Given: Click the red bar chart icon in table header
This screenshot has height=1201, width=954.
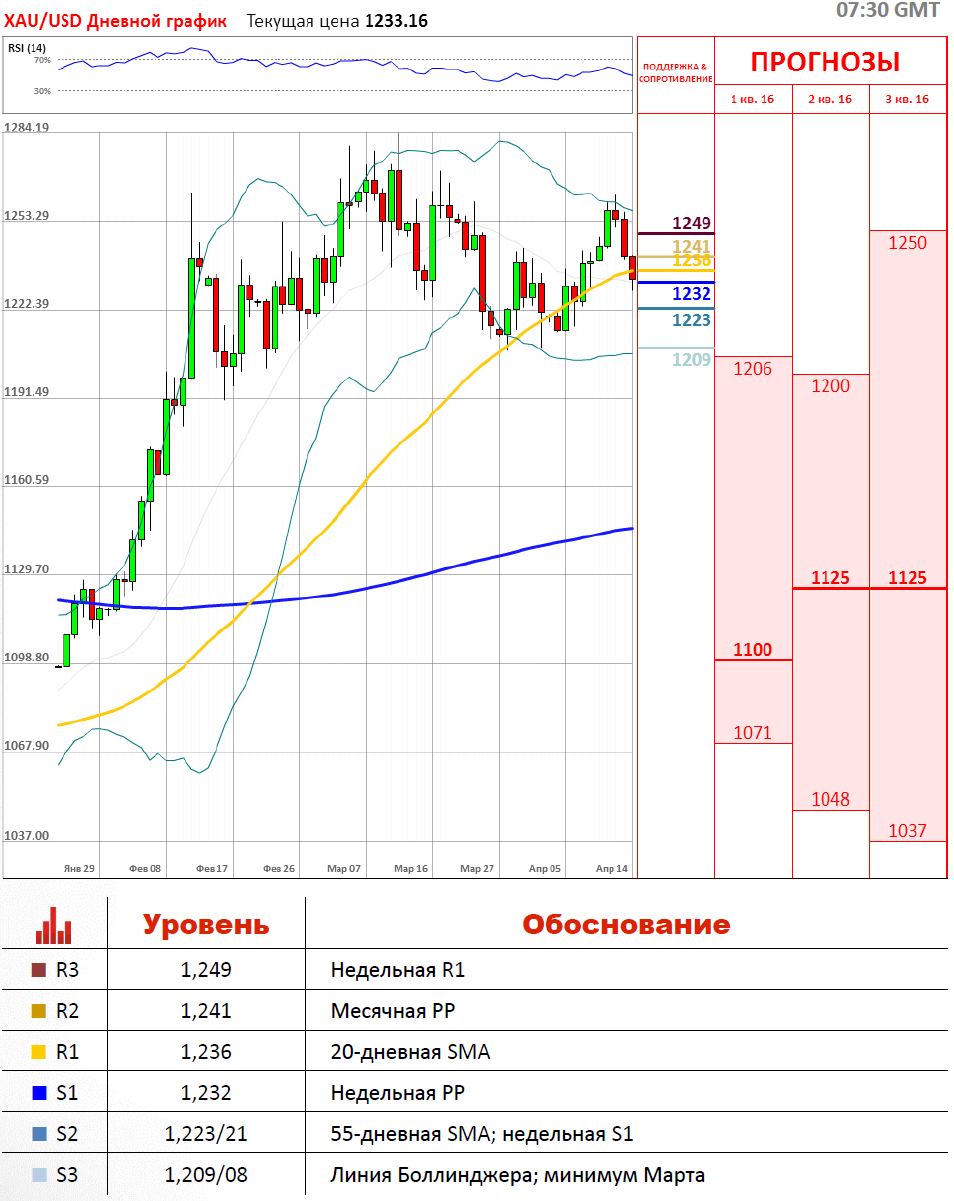Looking at the screenshot, I should pyautogui.click(x=54, y=925).
